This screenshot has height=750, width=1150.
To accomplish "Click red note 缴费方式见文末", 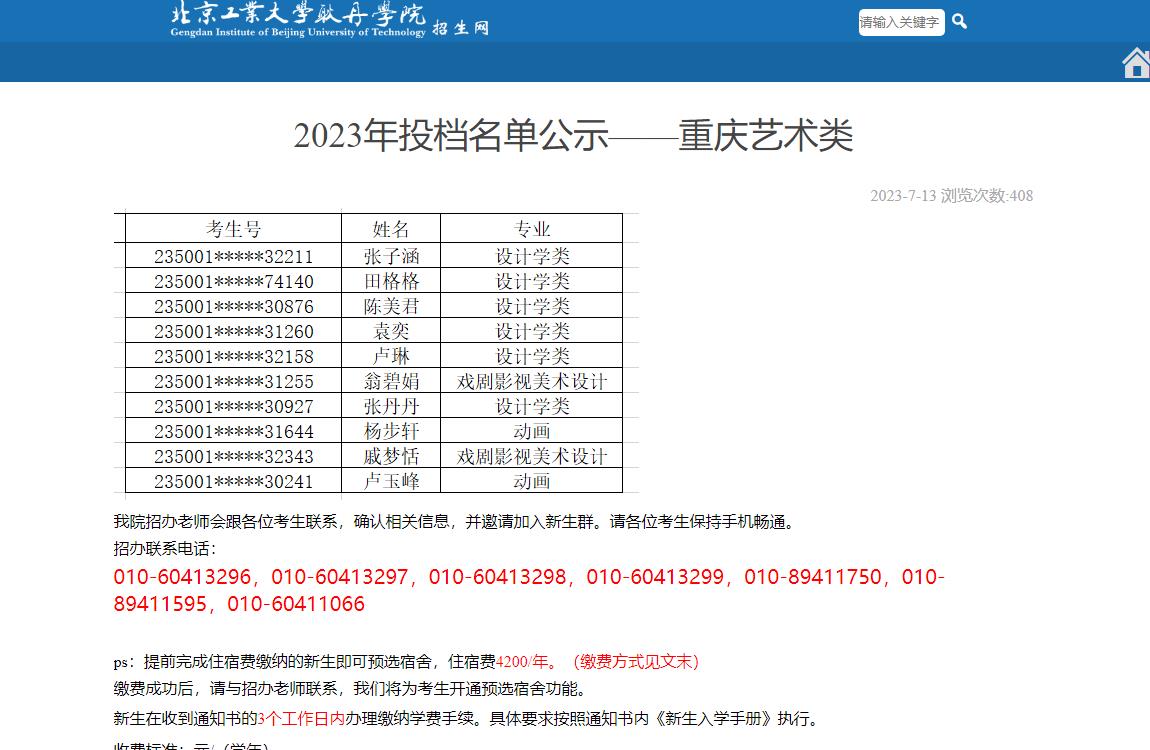I will (635, 662).
